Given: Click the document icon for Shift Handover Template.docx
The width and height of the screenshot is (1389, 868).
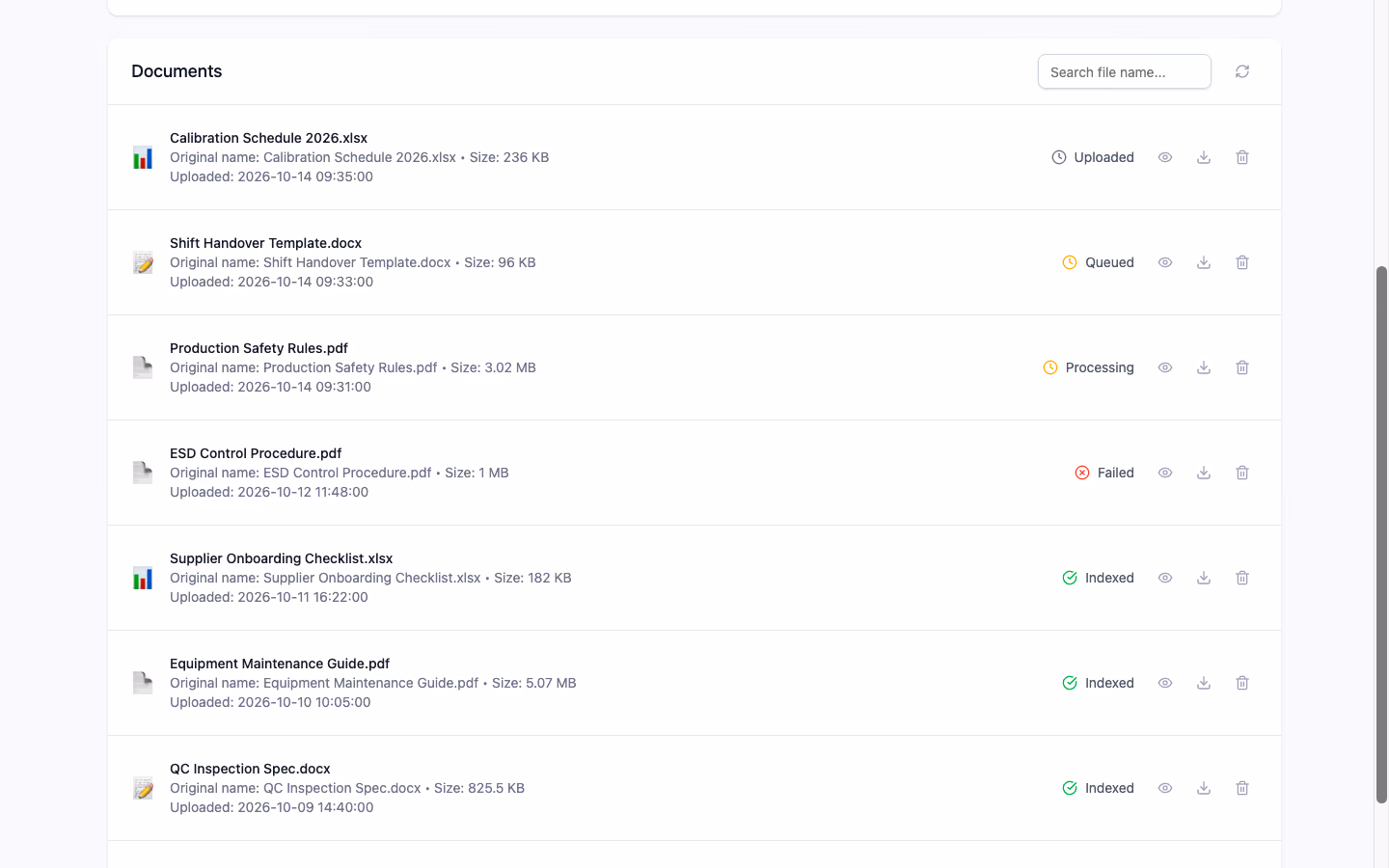Looking at the screenshot, I should point(143,262).
